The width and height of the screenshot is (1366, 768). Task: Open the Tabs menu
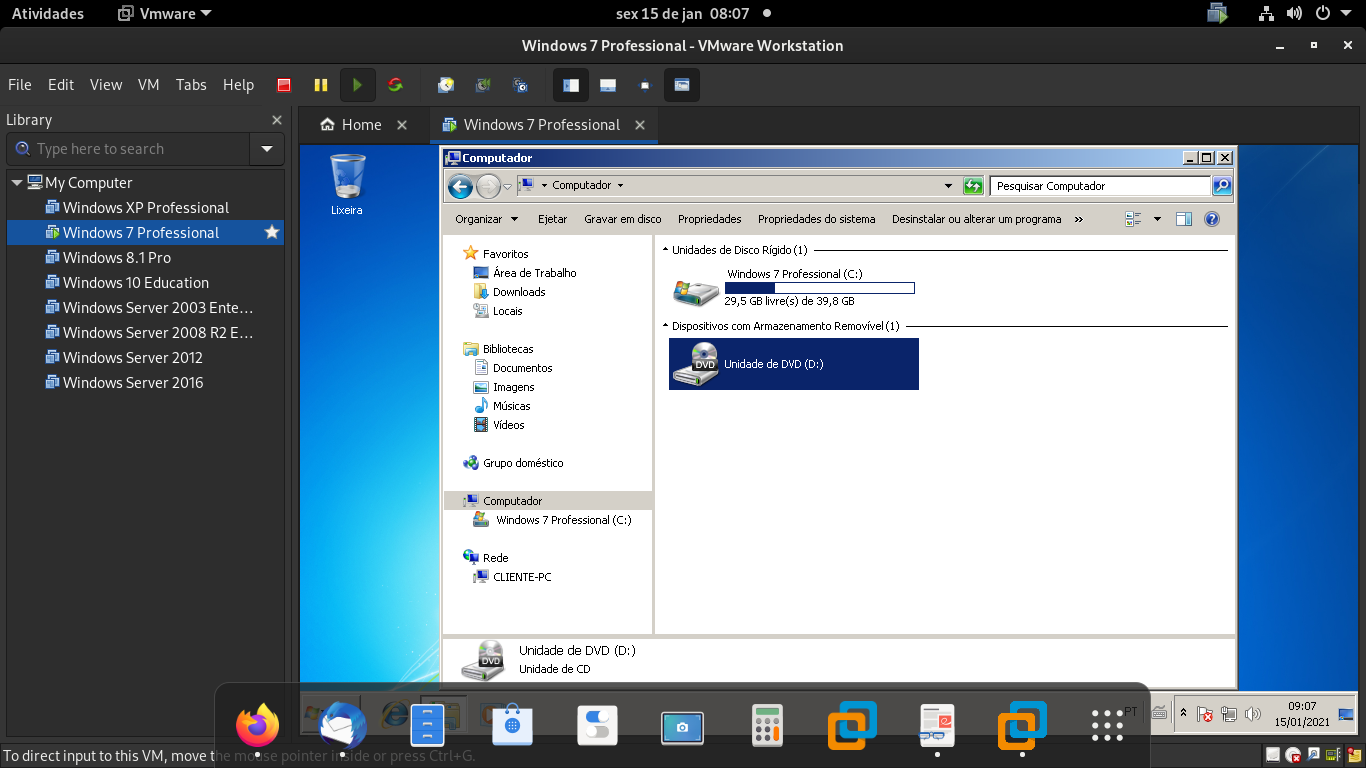pos(191,85)
